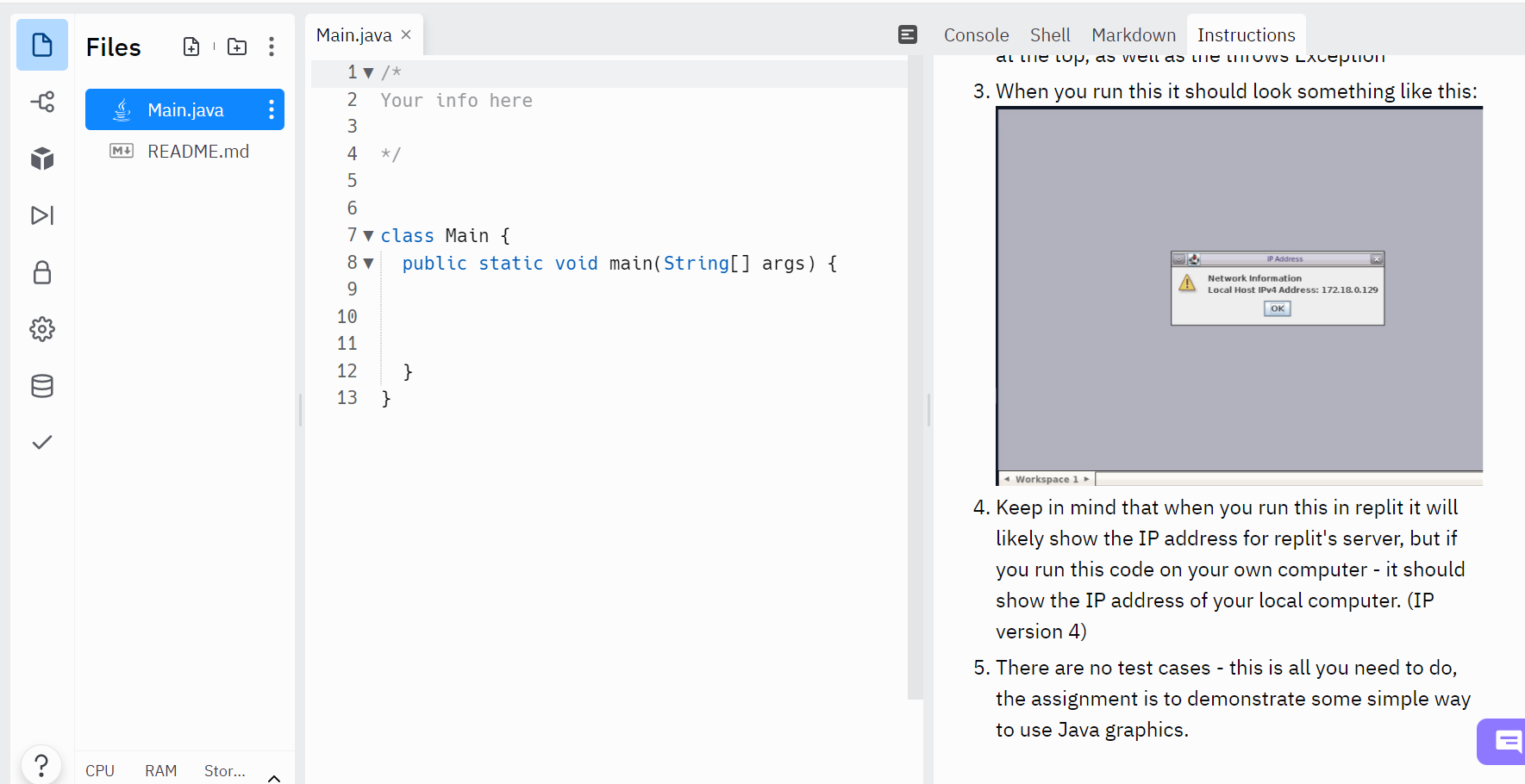Click the example IP Address dialog screenshot
Image resolution: width=1525 pixels, height=784 pixels.
(1239, 296)
